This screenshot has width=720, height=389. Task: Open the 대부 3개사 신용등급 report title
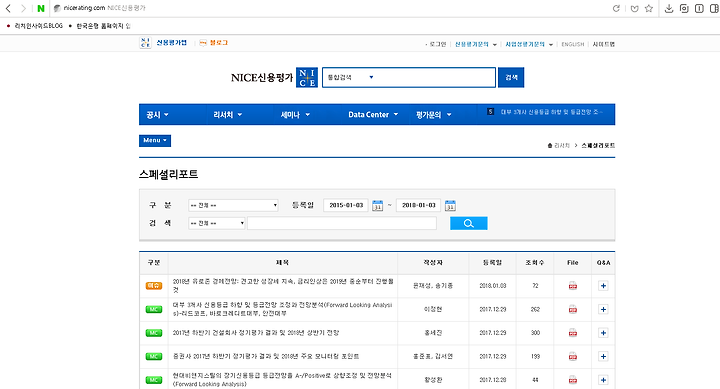click(282, 309)
